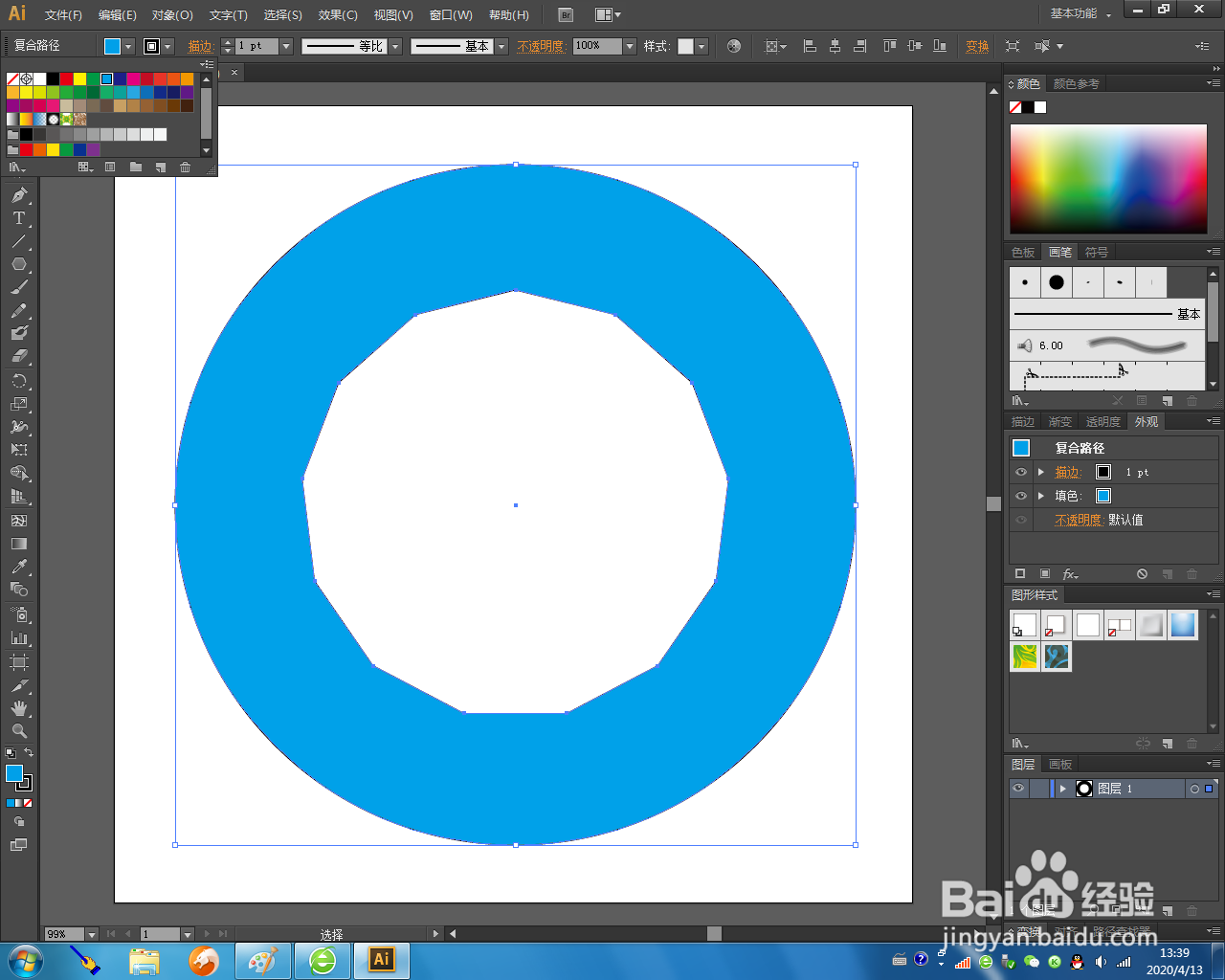Switch to the 色板 tab
Image resolution: width=1225 pixels, height=980 pixels.
(1023, 253)
